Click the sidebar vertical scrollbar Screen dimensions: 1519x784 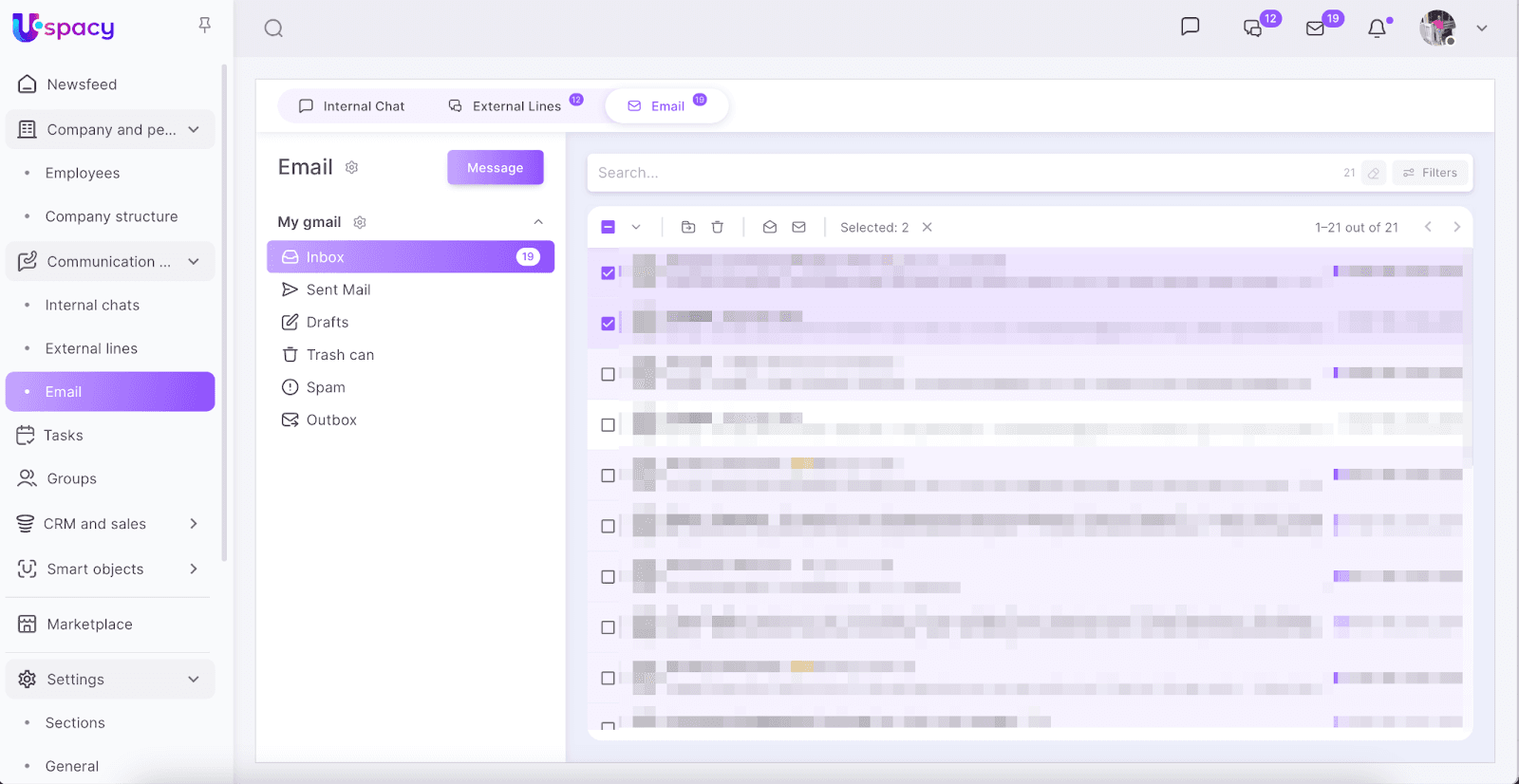[x=224, y=313]
